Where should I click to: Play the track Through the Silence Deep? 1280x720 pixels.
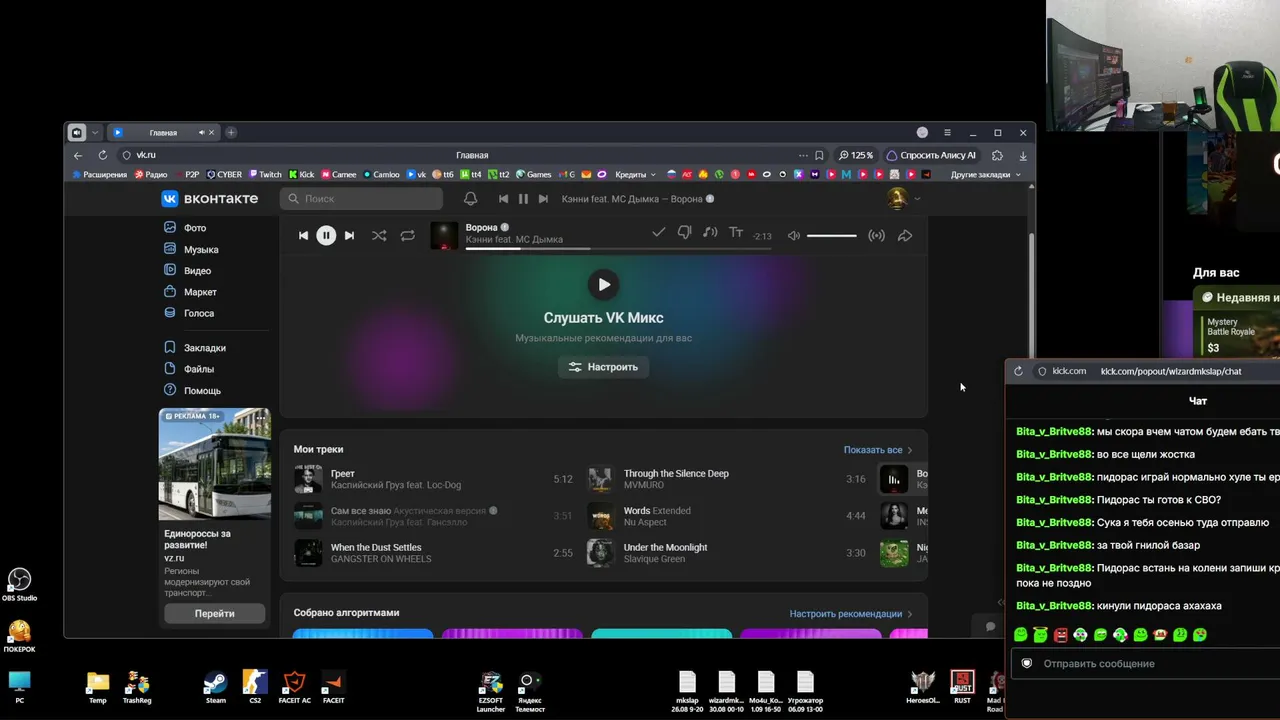click(x=600, y=479)
